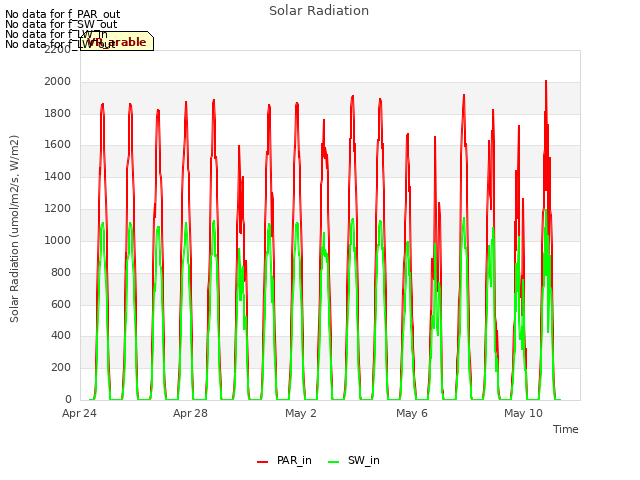Click the 600 y-axis tick label

(x=61, y=304)
